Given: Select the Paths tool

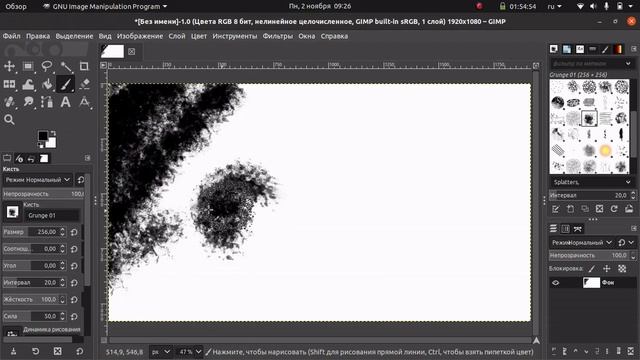Looking at the screenshot, I should coord(47,102).
